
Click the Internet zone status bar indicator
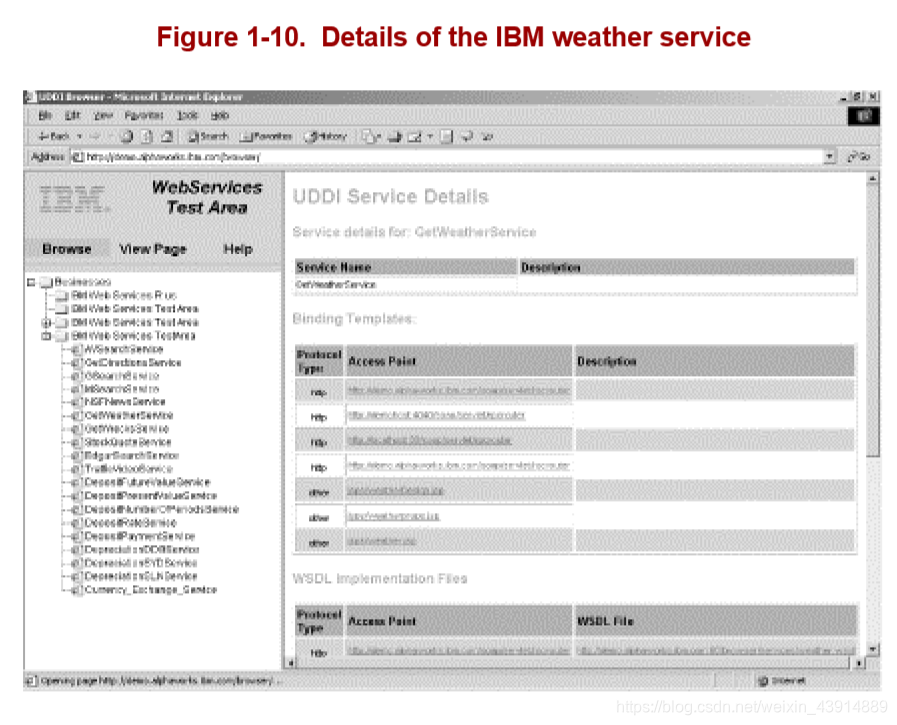[x=783, y=681]
